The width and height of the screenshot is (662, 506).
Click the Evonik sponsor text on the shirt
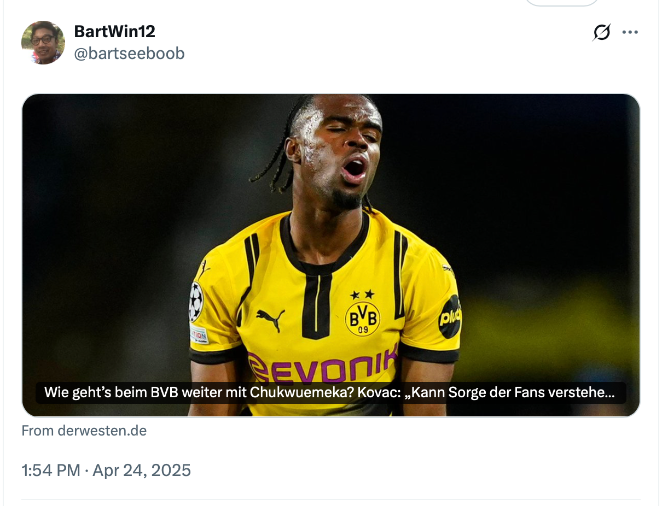click(323, 365)
